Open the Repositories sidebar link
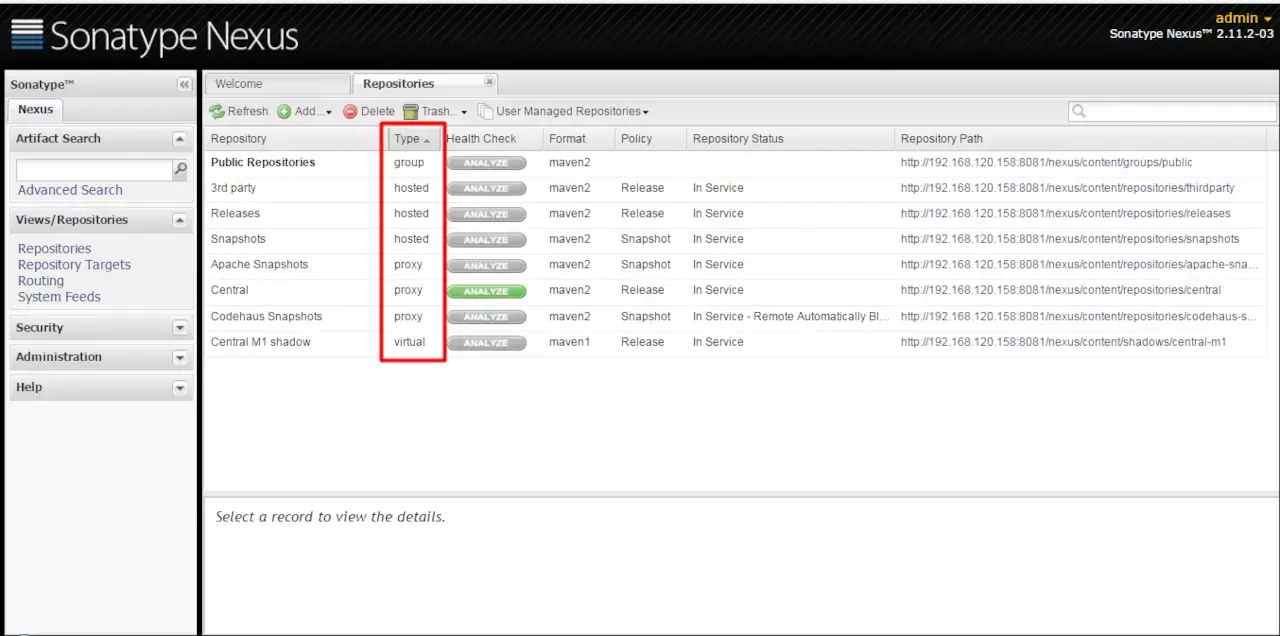Viewport: 1280px width, 636px height. point(54,249)
